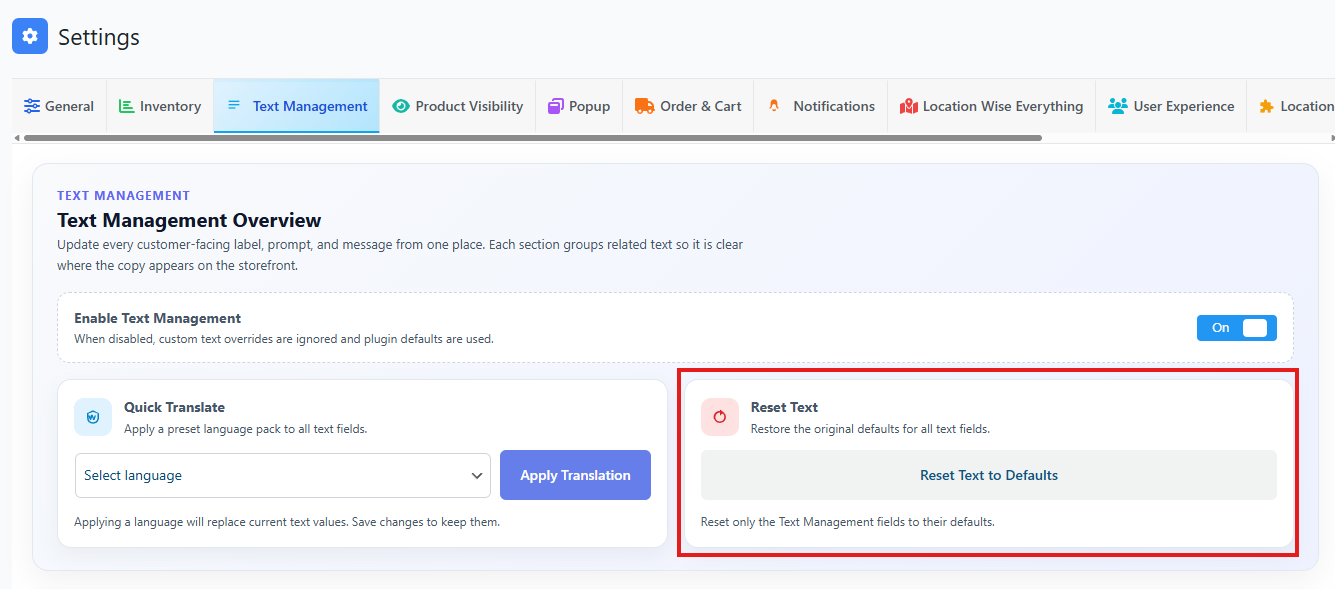
Task: Click the Text Management lines icon
Action: [x=234, y=105]
